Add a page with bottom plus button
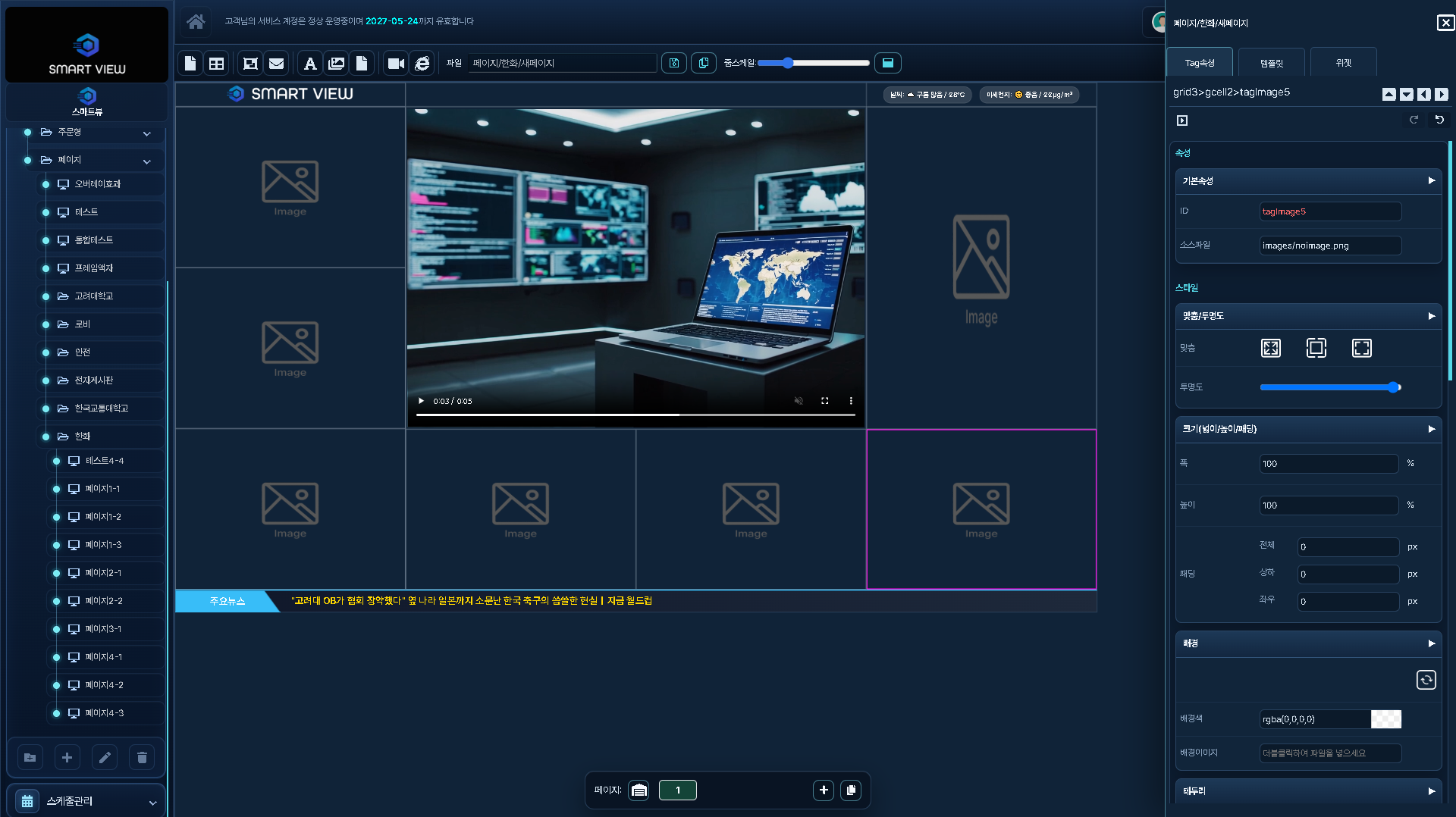 coord(824,790)
